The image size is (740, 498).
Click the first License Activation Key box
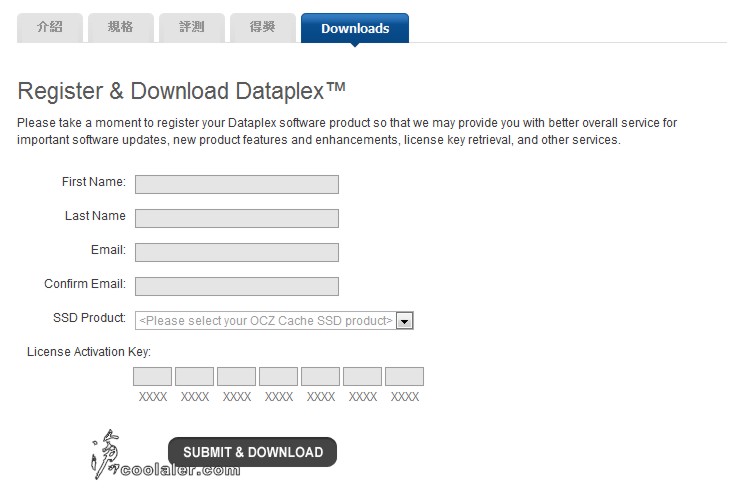pyautogui.click(x=152, y=377)
